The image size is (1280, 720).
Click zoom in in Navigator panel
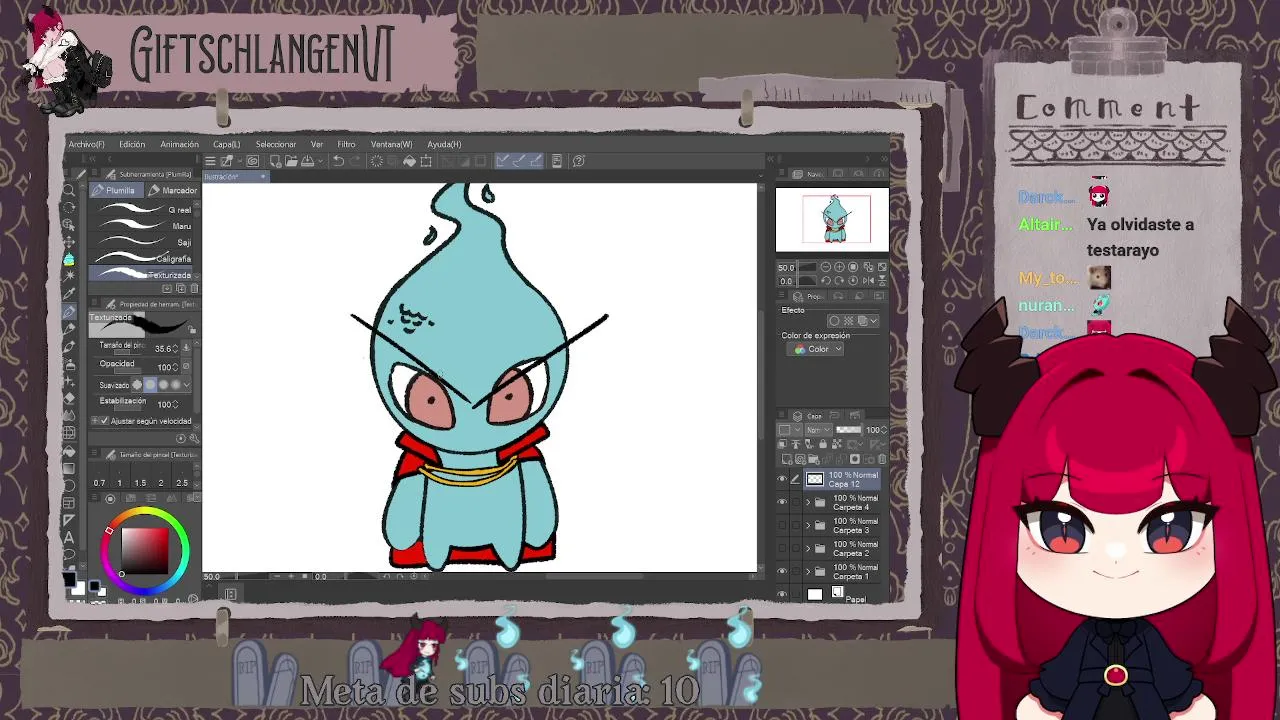point(839,267)
